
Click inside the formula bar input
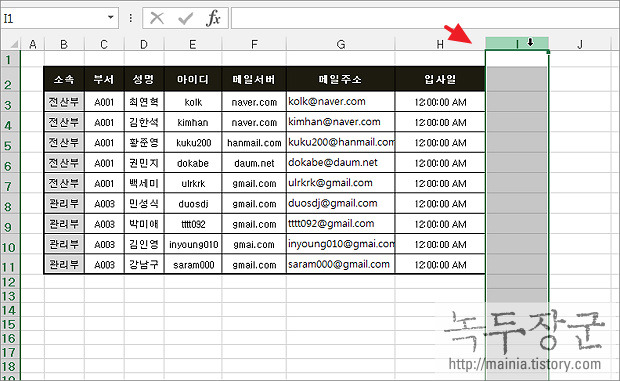coord(425,18)
